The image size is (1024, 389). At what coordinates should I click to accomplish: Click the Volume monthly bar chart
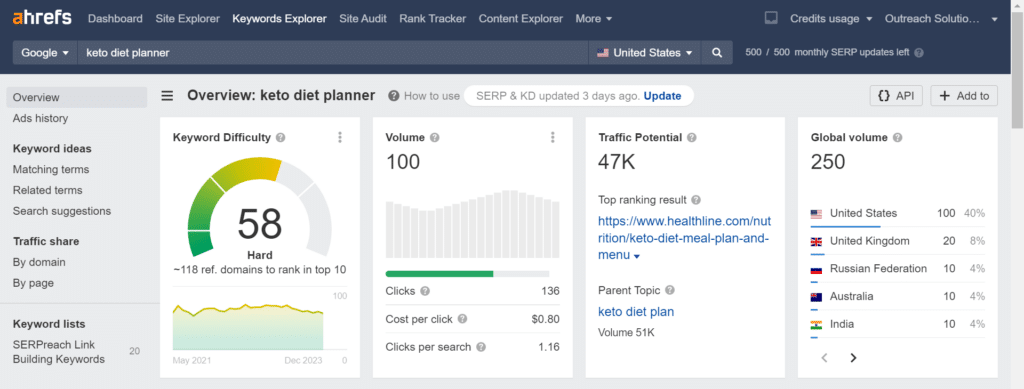point(473,224)
